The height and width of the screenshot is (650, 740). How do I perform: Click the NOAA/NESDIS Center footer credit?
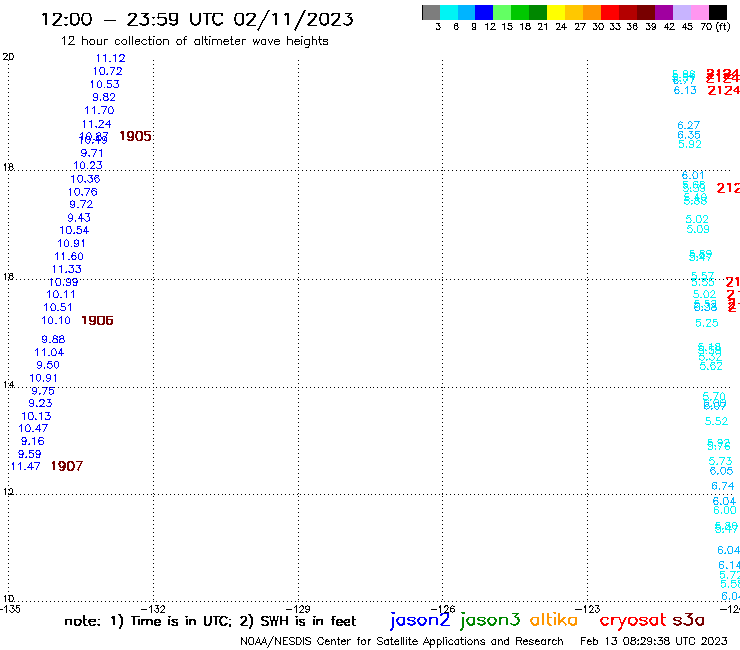coord(402,641)
